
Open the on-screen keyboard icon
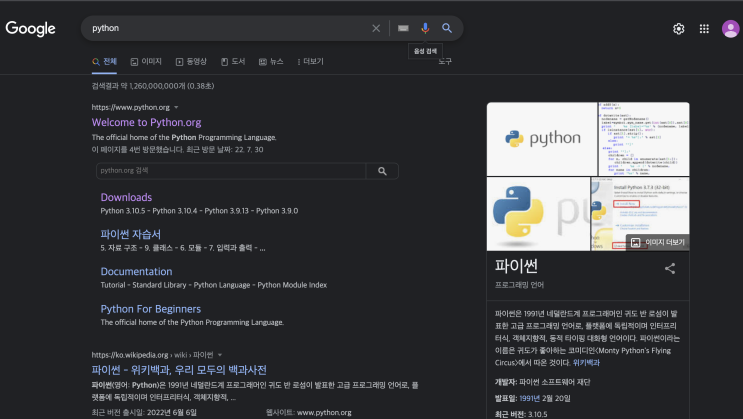[x=403, y=28]
